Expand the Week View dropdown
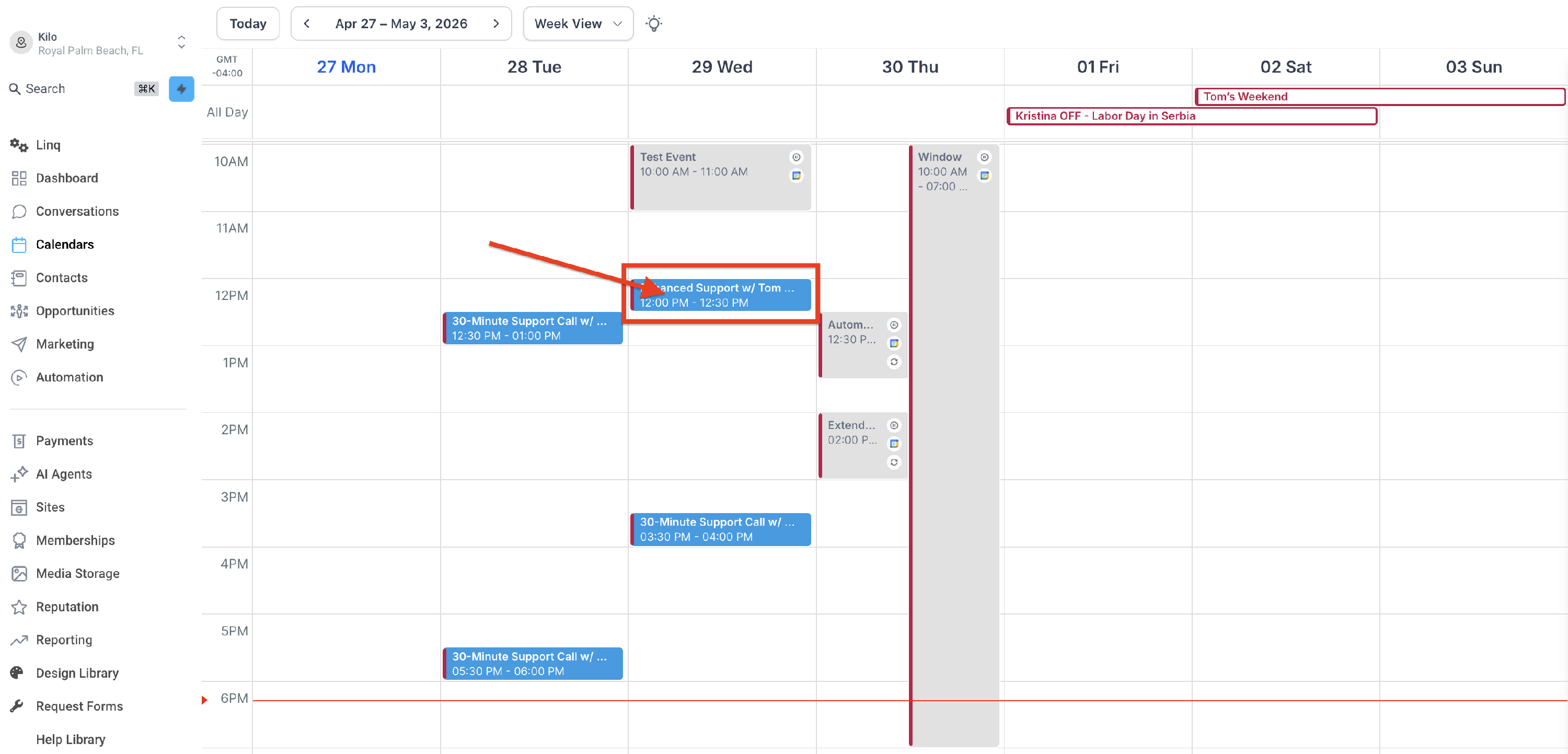This screenshot has height=754, width=1568. pos(578,24)
